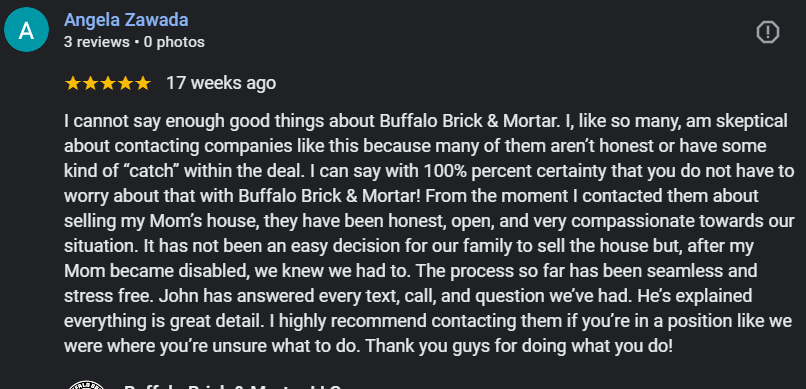Click the '3 reviews' count text
The height and width of the screenshot is (389, 806).
97,42
